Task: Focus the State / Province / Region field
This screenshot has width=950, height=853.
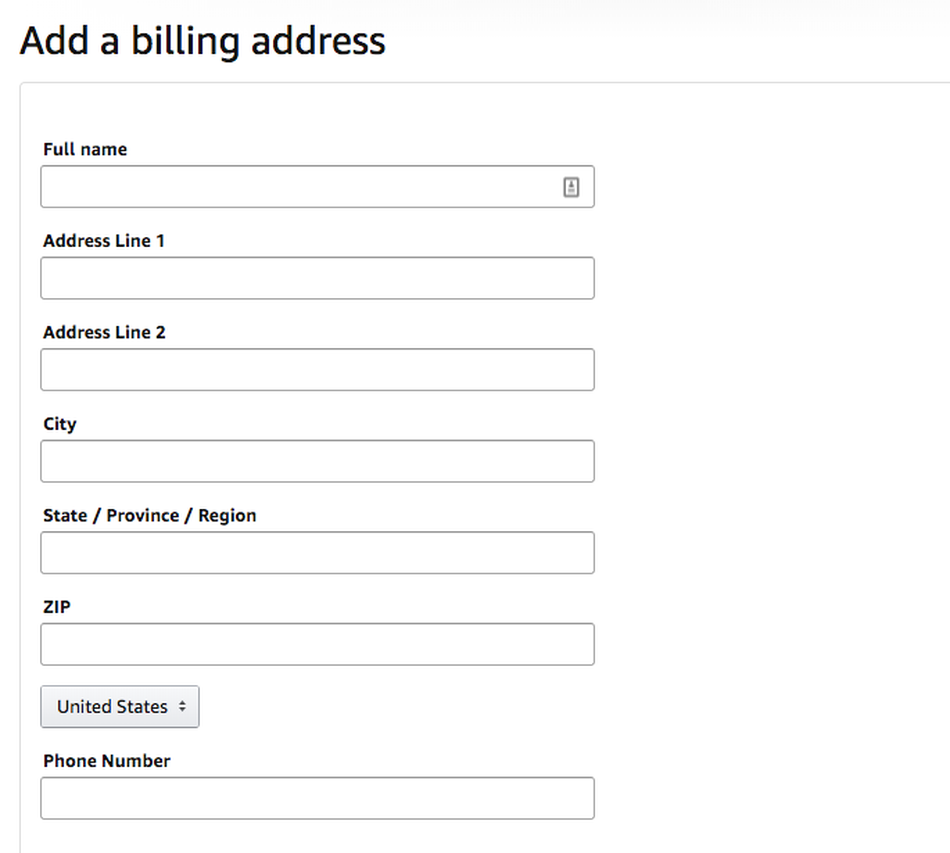Action: (x=317, y=553)
